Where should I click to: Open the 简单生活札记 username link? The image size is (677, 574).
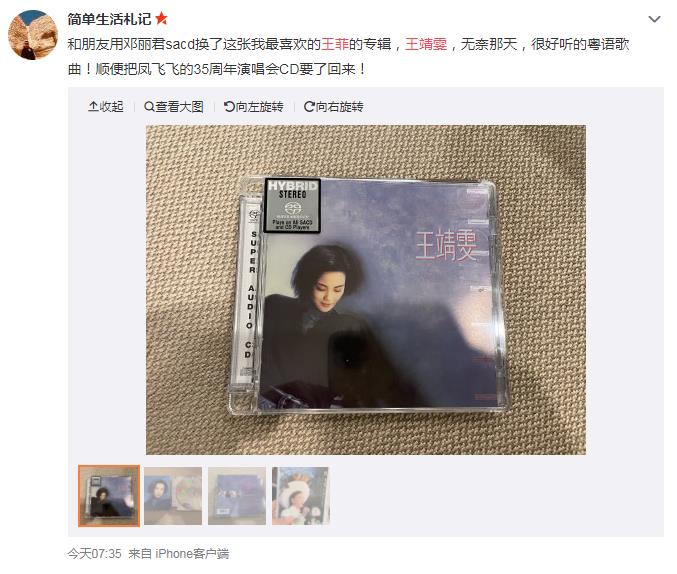pos(109,19)
